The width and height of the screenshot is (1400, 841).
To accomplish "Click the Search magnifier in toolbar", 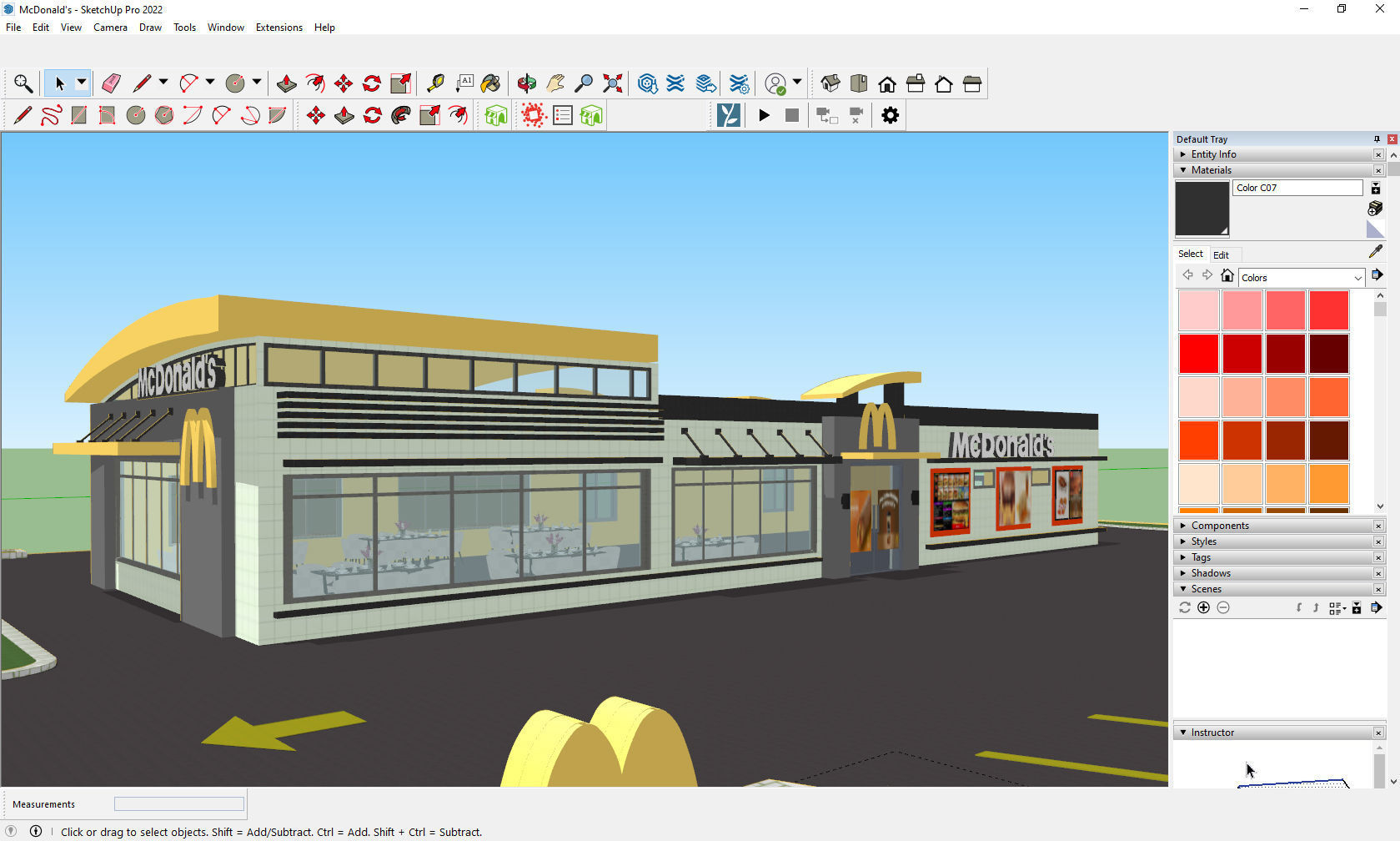I will 23,83.
